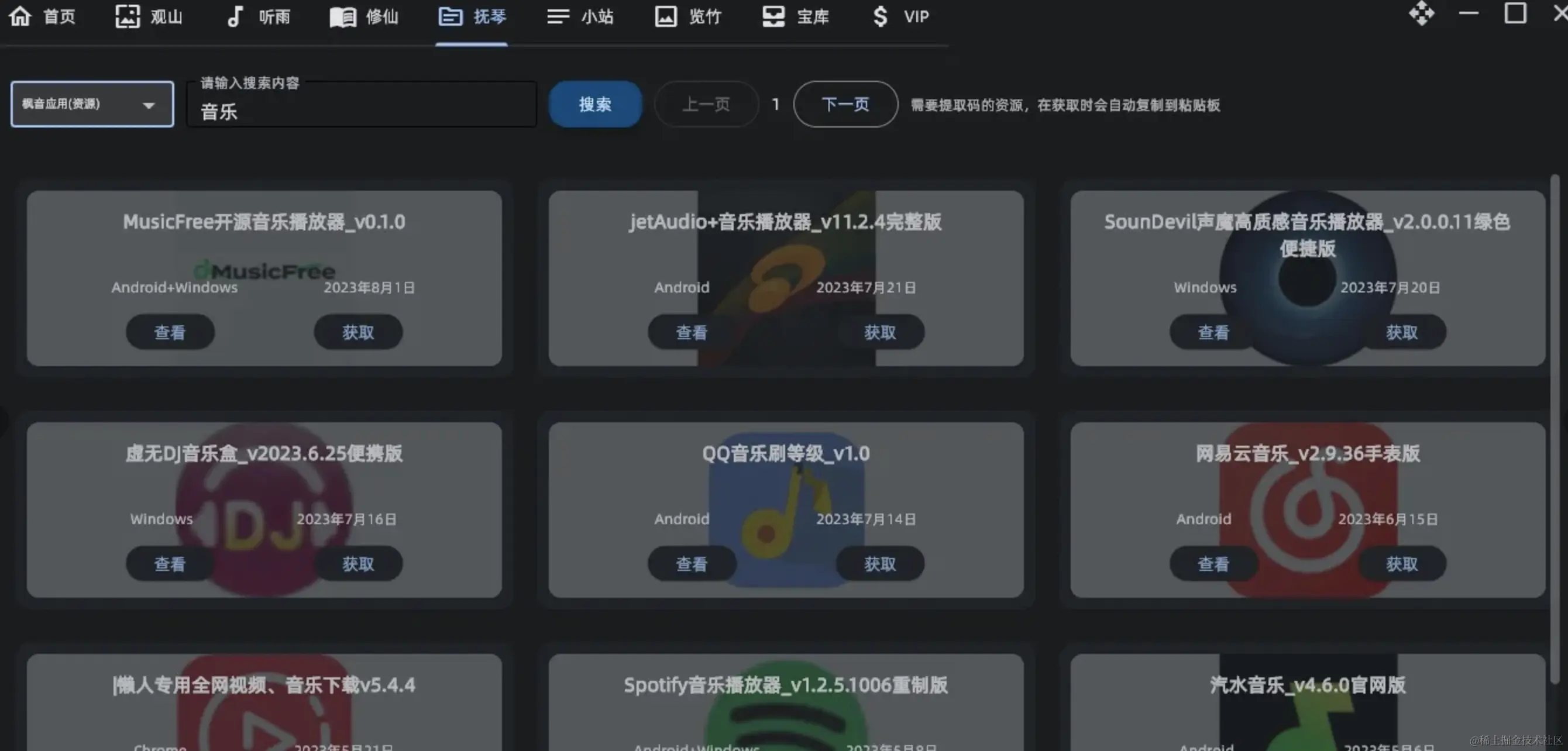Viewport: 1568px width, 751px height.
Task: Click 获取 on the 网易云音乐 手表版 card
Action: (x=1401, y=564)
